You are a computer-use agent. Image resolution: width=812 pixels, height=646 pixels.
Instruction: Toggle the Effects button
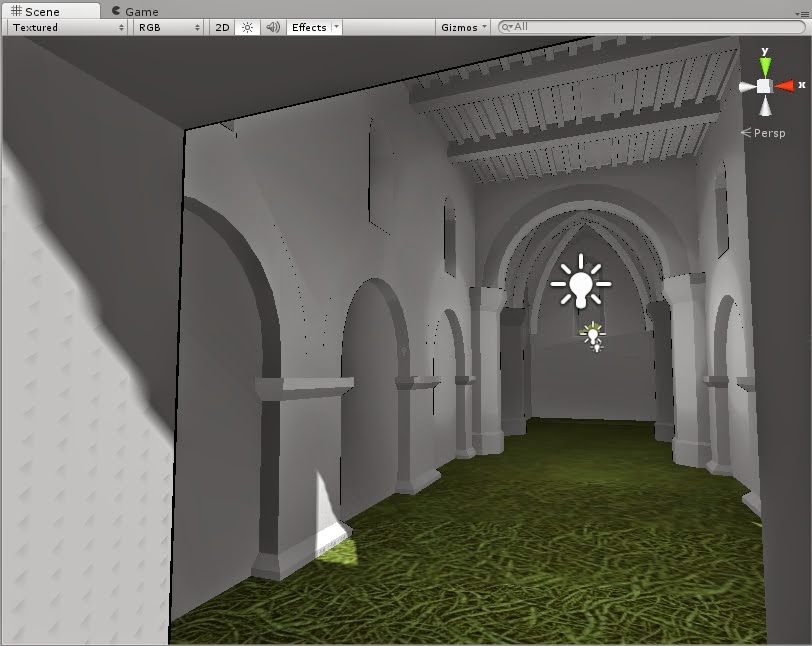click(x=309, y=27)
